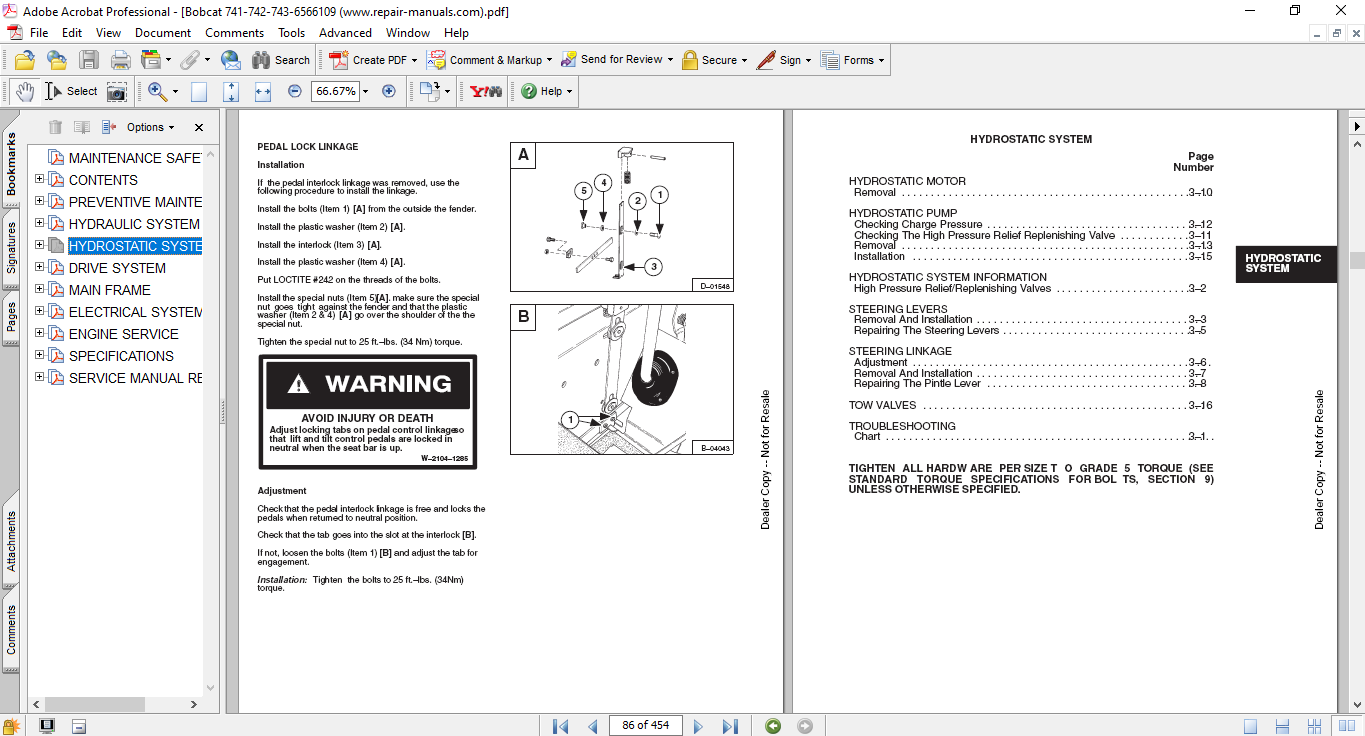
Task: Switch to Continuous page layout
Action: [1281, 726]
